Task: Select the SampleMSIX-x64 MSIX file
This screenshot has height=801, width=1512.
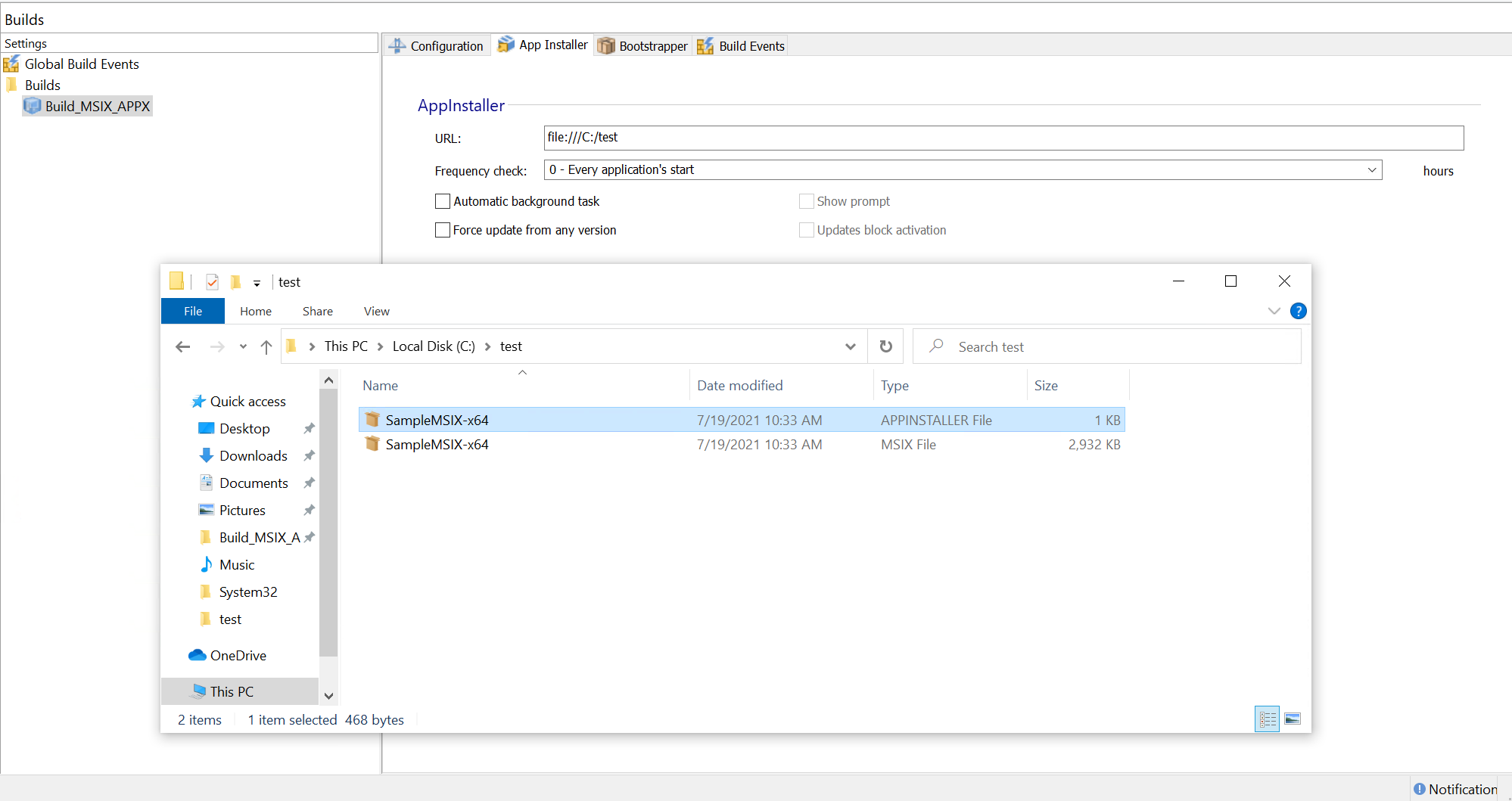Action: [742, 445]
